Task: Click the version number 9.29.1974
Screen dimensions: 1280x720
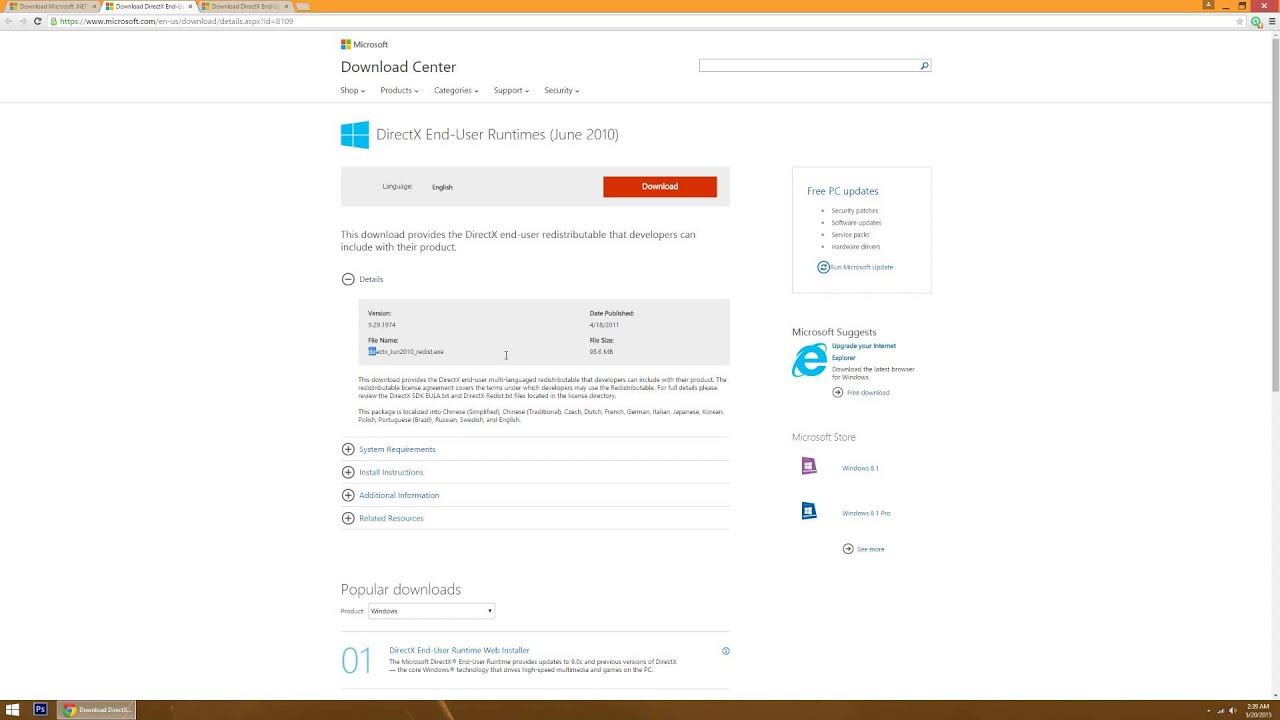Action: pos(381,325)
